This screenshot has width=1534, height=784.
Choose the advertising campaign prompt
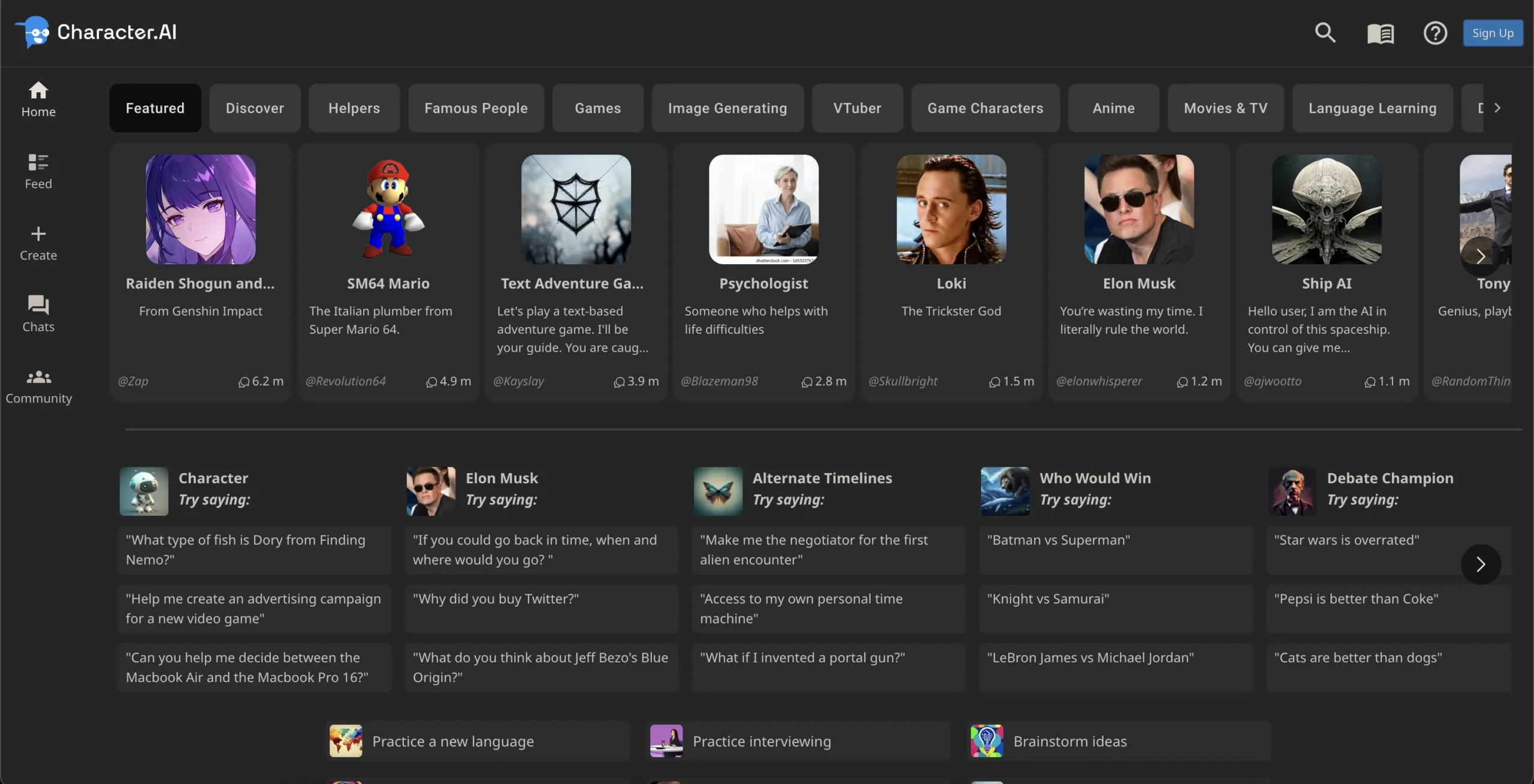(x=255, y=609)
